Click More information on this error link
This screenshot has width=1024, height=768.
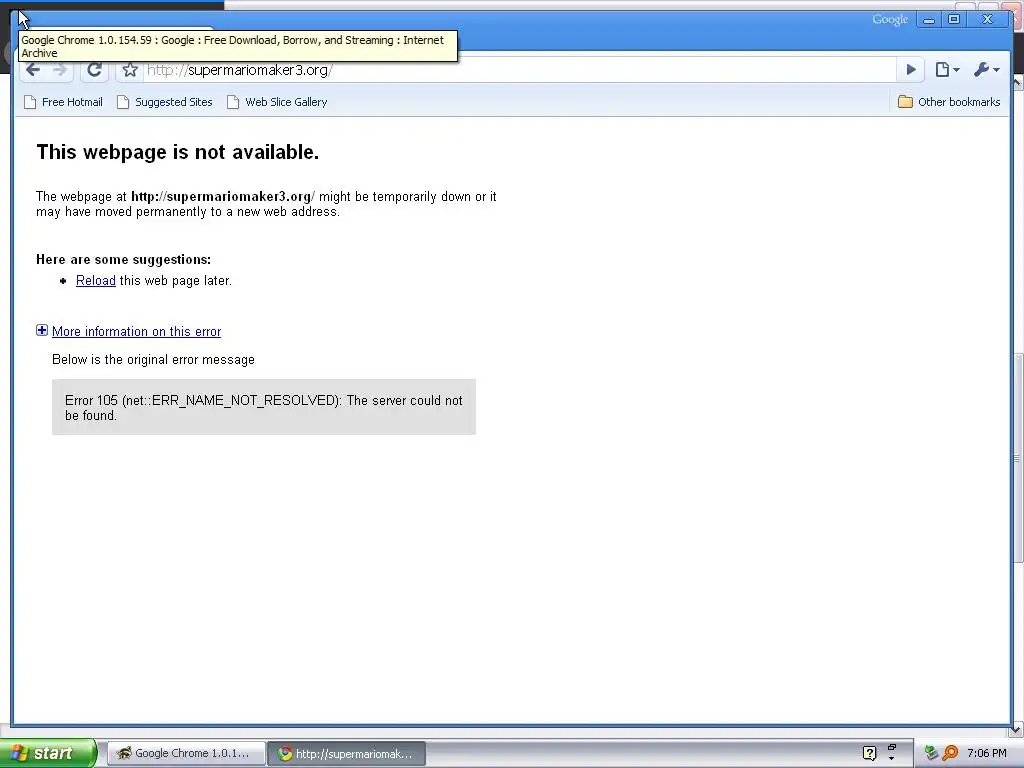(136, 332)
